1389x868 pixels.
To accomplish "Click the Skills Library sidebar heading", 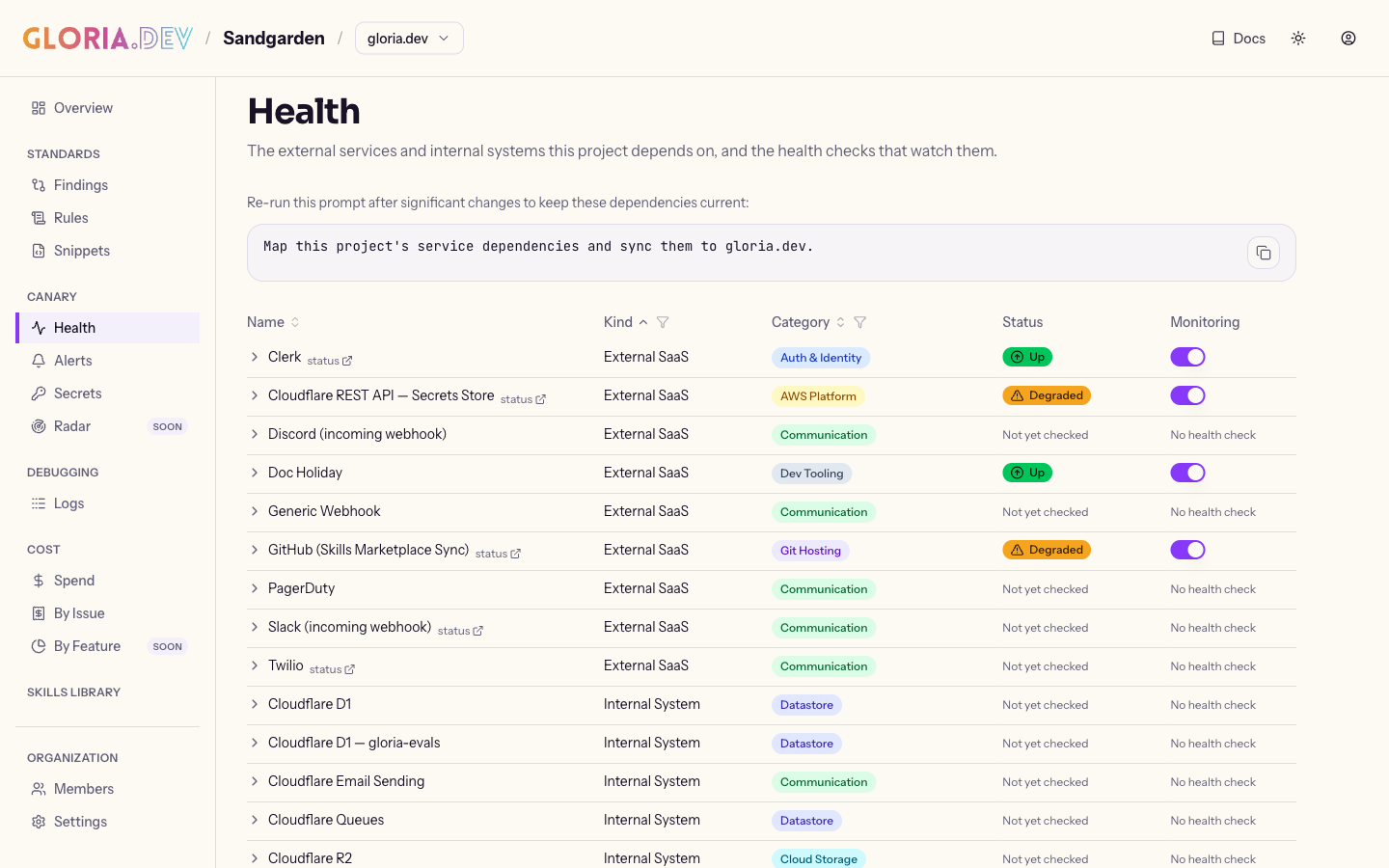I will click(x=73, y=692).
